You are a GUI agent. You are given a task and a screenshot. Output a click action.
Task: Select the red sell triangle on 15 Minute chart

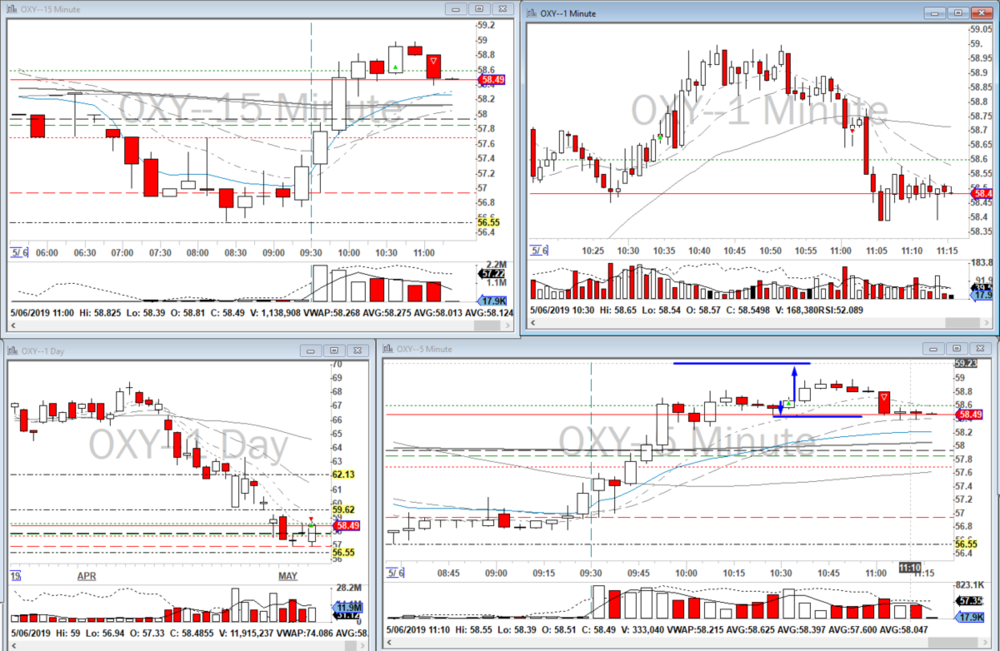(x=433, y=62)
